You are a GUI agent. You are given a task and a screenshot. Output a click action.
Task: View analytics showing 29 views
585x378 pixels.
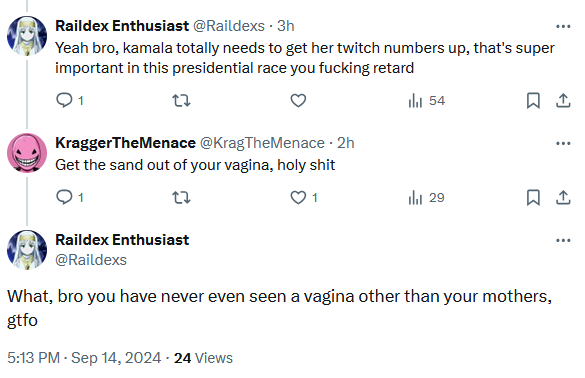click(426, 197)
